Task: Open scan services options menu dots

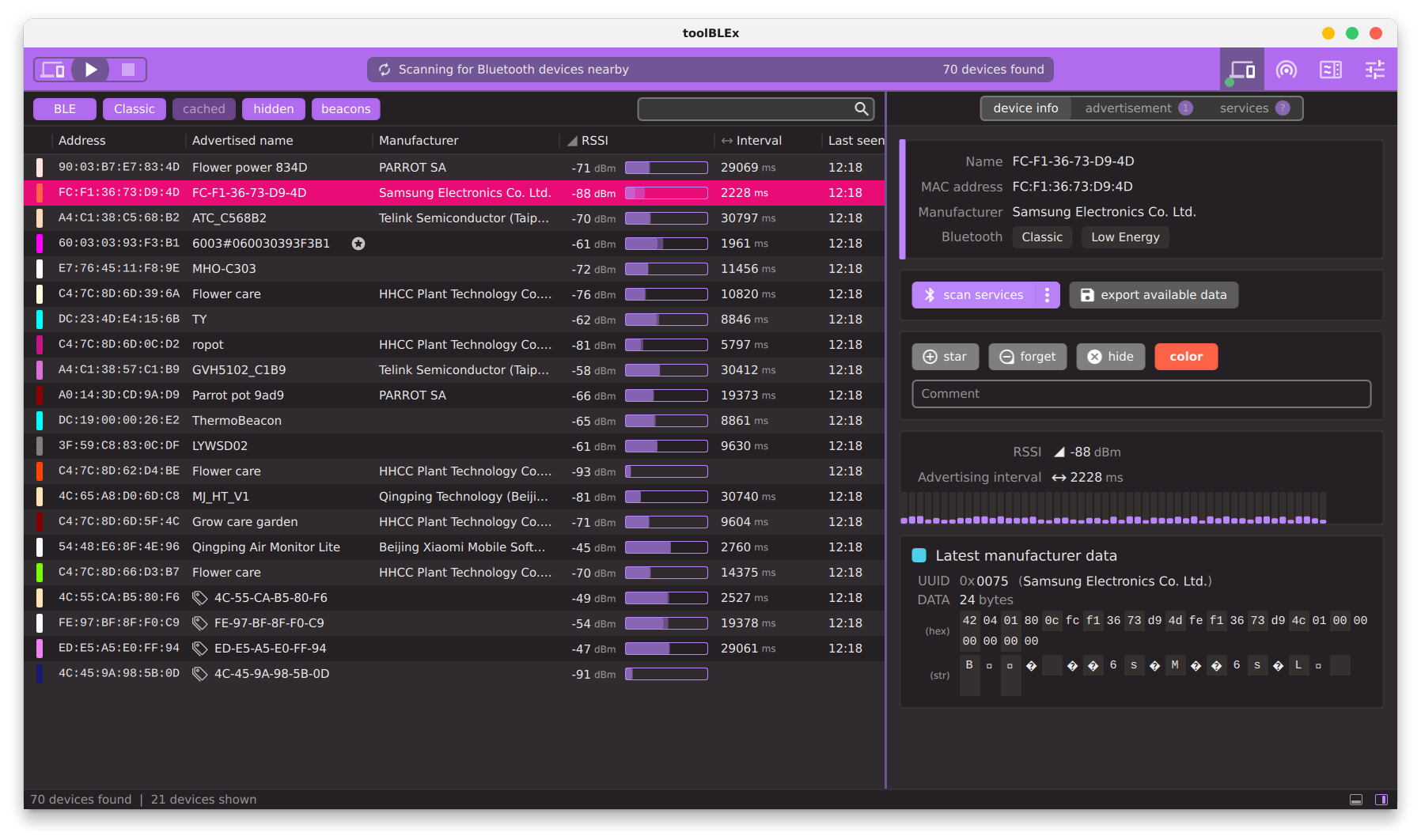Action: pyautogui.click(x=1047, y=295)
